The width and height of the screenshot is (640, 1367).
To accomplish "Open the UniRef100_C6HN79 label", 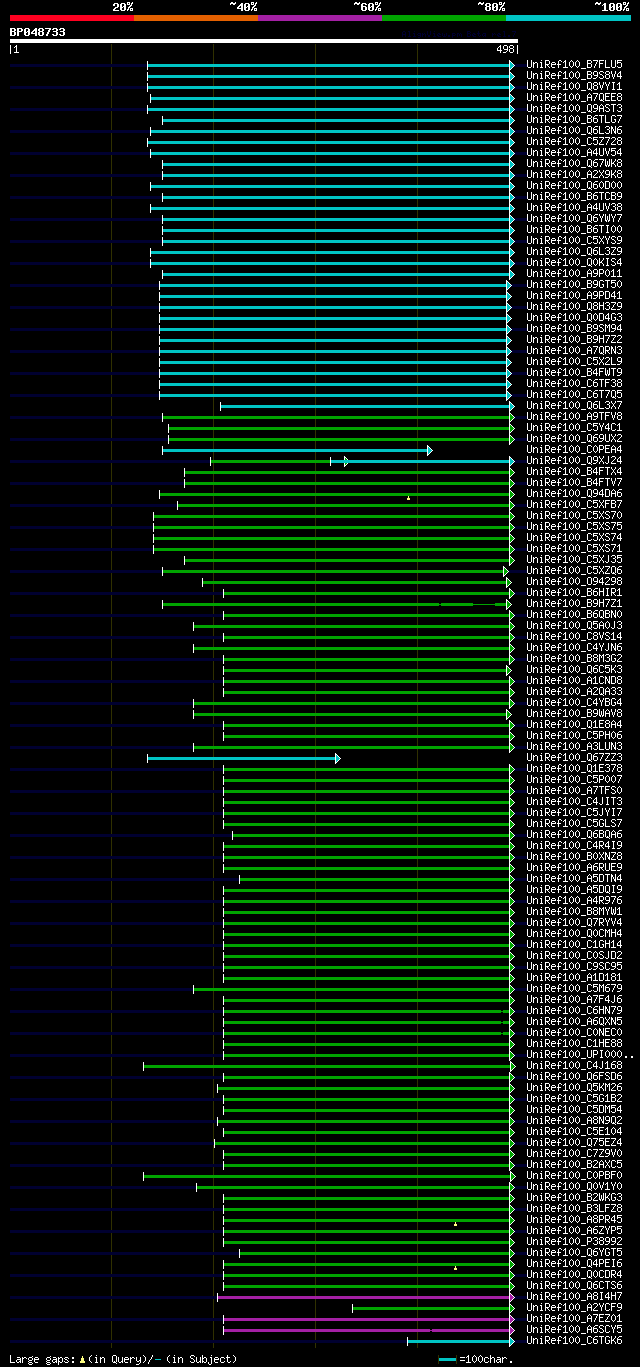I will coord(574,1011).
